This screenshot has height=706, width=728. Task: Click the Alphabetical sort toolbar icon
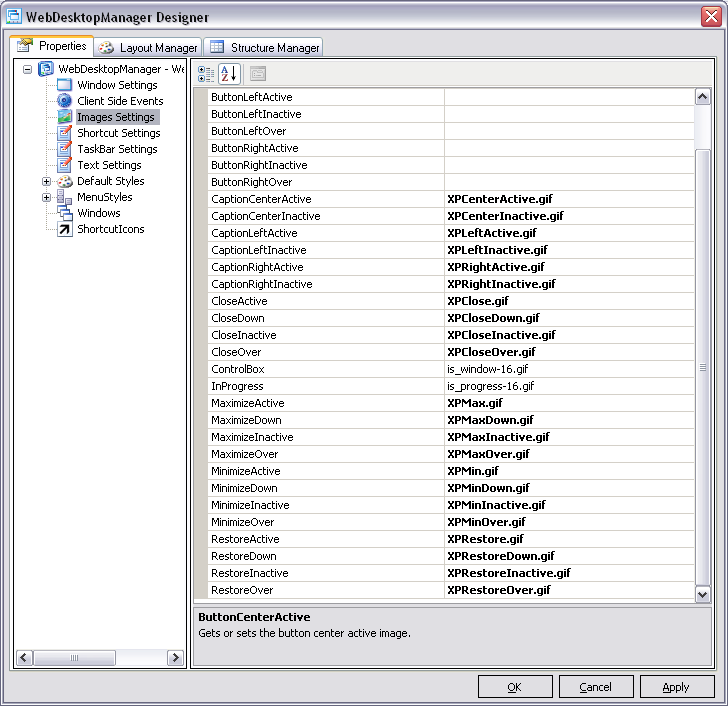229,74
